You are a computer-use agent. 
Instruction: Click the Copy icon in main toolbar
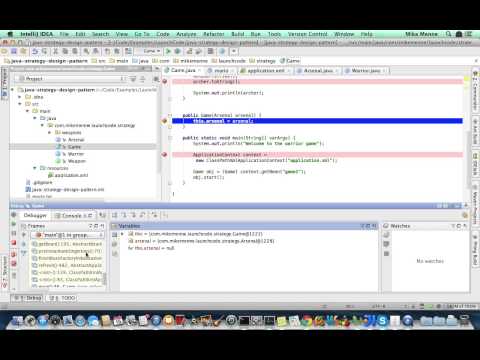[65, 51]
